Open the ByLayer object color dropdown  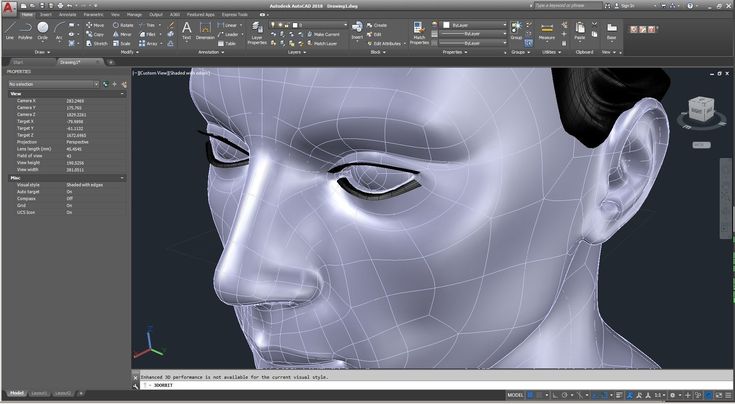pyautogui.click(x=474, y=25)
